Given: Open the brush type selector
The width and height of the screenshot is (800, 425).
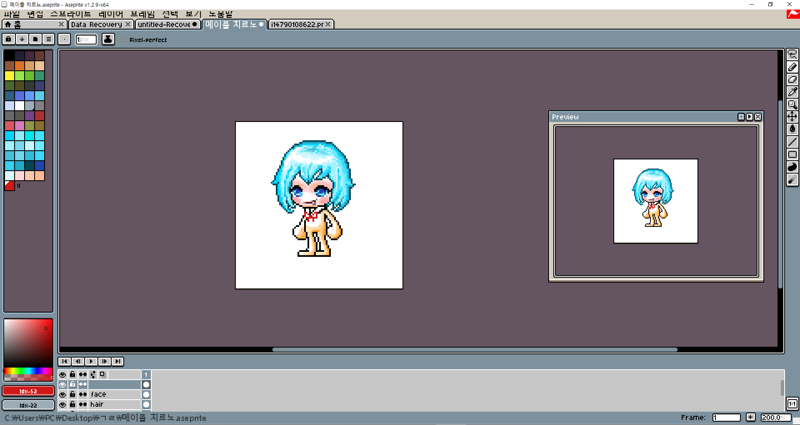Looking at the screenshot, I should tap(64, 39).
